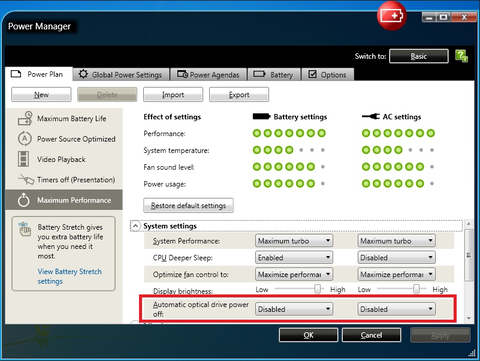The image size is (480, 361).
Task: Click the Maximum Performance power icon
Action: point(24,200)
